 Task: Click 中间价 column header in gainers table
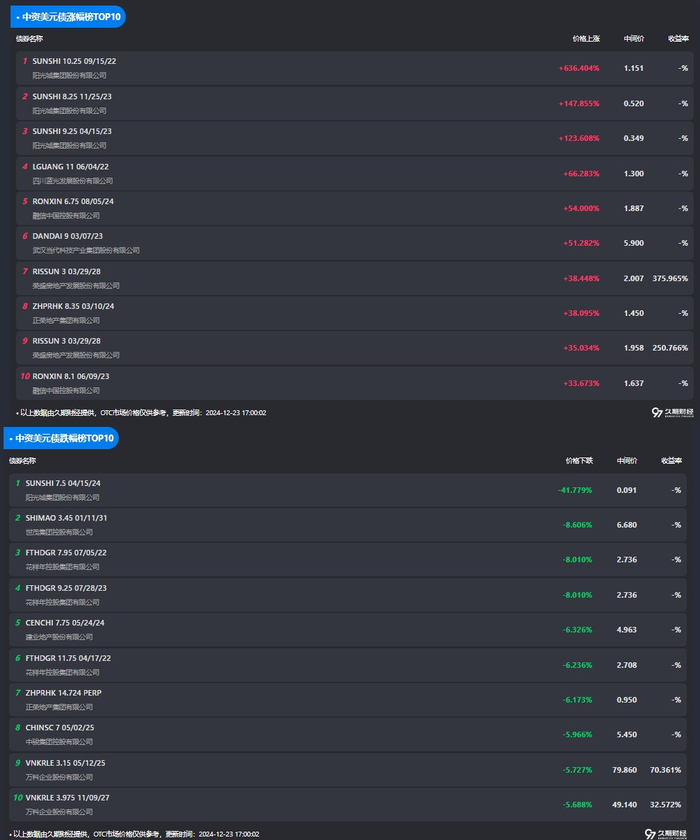633,39
